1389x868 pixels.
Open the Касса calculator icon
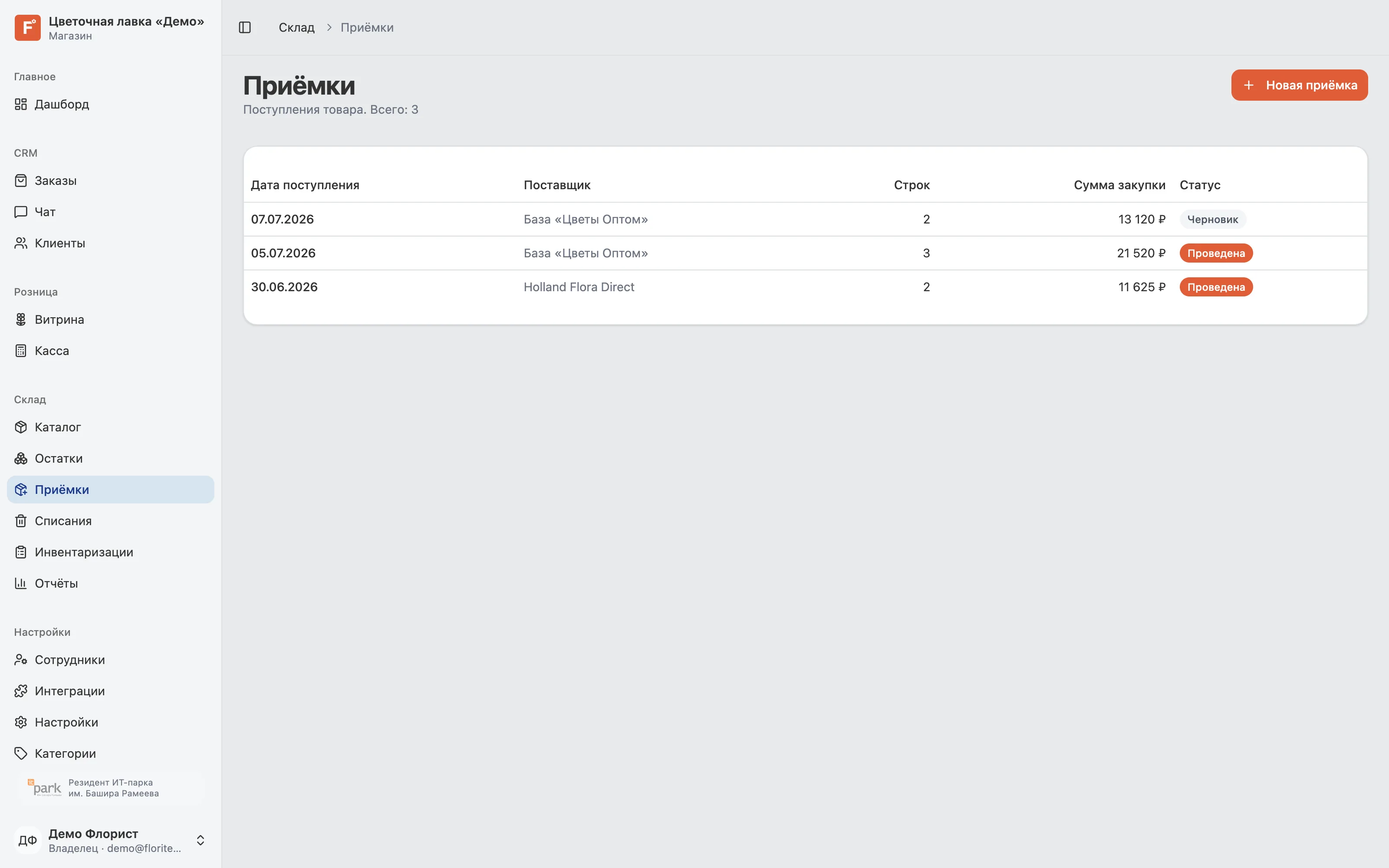pyautogui.click(x=21, y=351)
